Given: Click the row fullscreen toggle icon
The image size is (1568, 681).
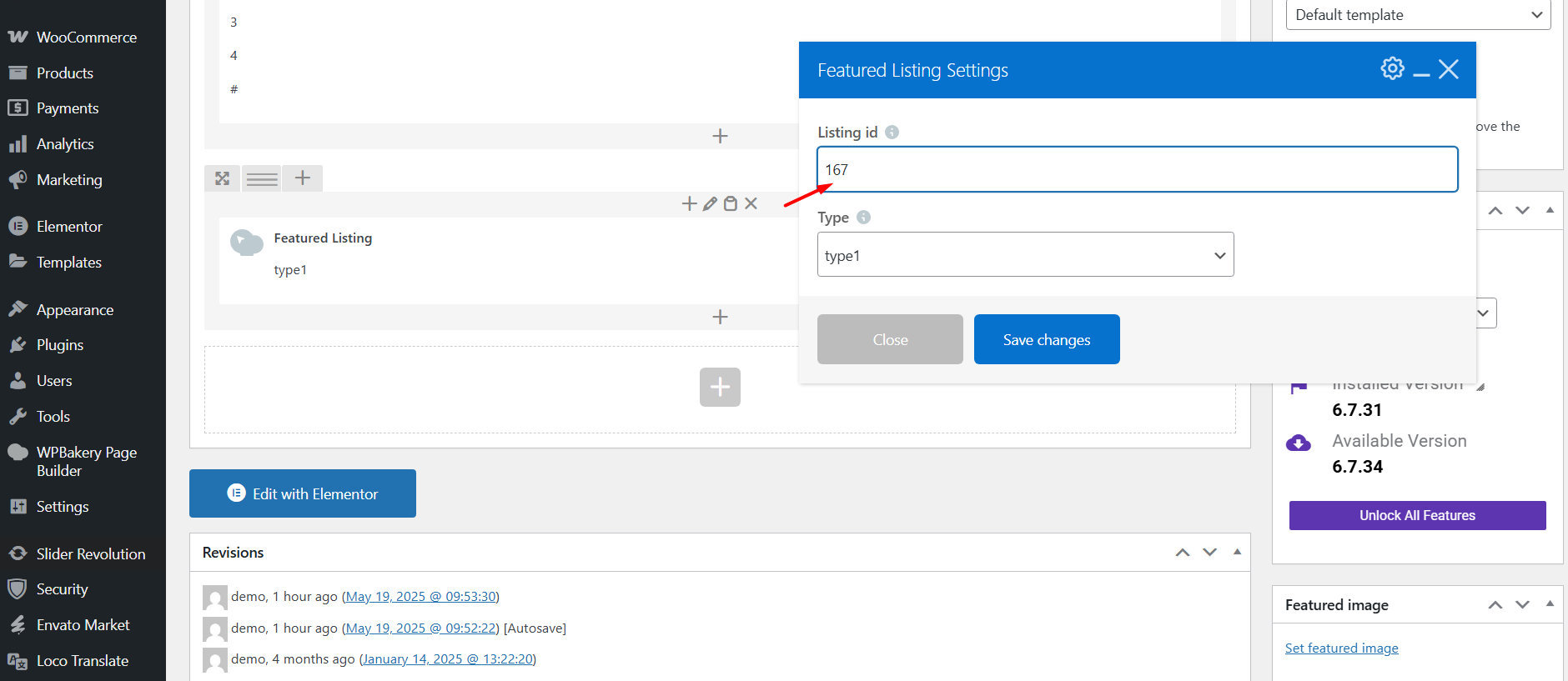Looking at the screenshot, I should [222, 178].
